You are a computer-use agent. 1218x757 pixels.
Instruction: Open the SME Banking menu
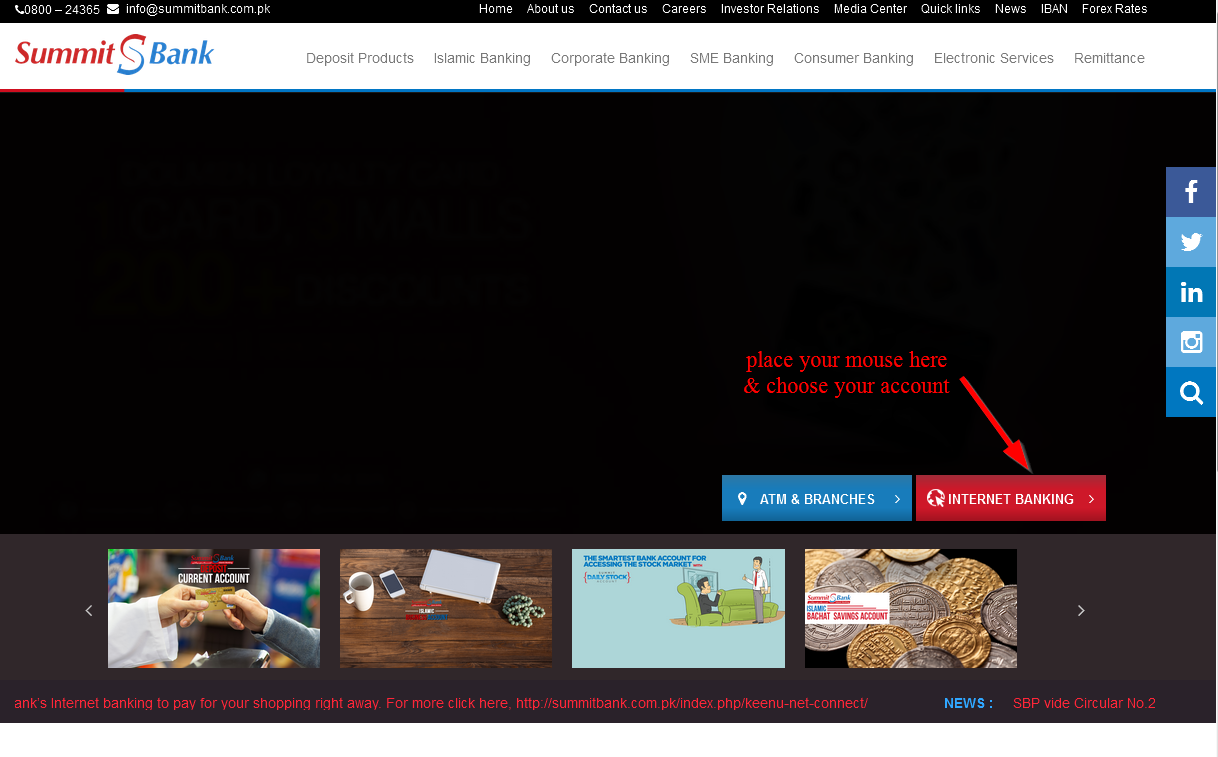pos(732,58)
